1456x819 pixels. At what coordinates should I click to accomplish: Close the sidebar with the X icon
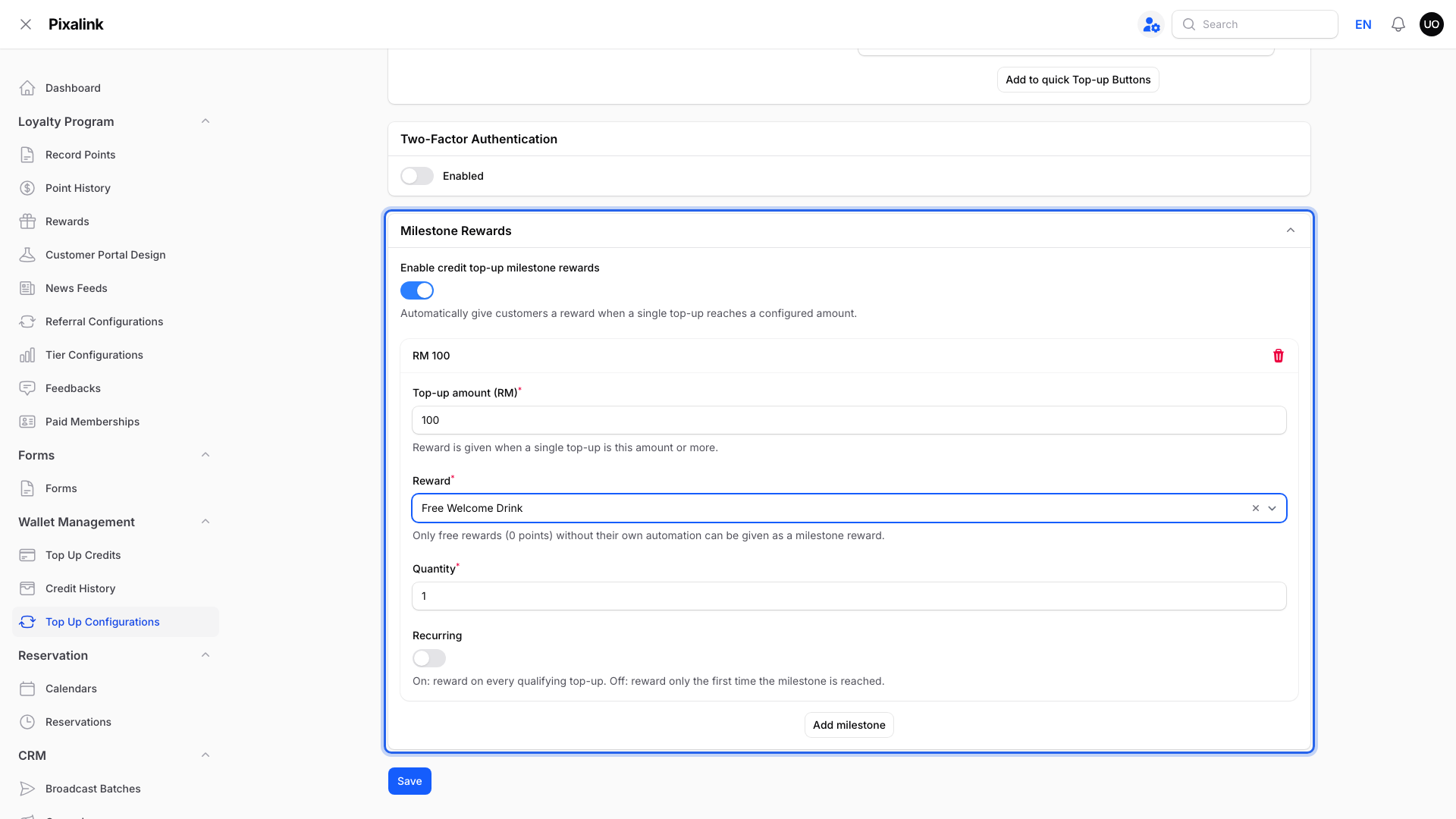pos(26,24)
